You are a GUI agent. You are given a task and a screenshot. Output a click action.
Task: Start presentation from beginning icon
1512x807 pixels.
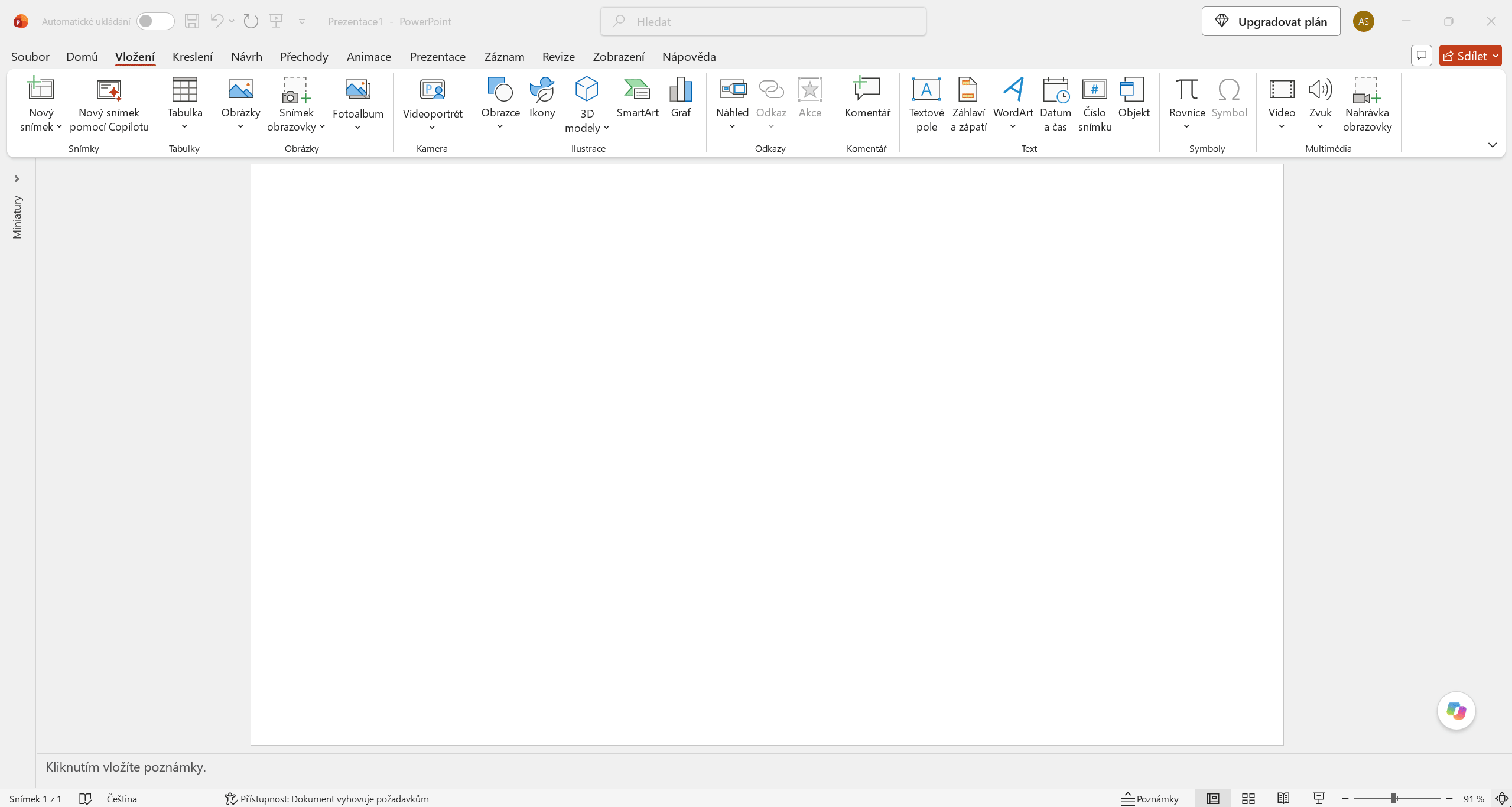[276, 21]
